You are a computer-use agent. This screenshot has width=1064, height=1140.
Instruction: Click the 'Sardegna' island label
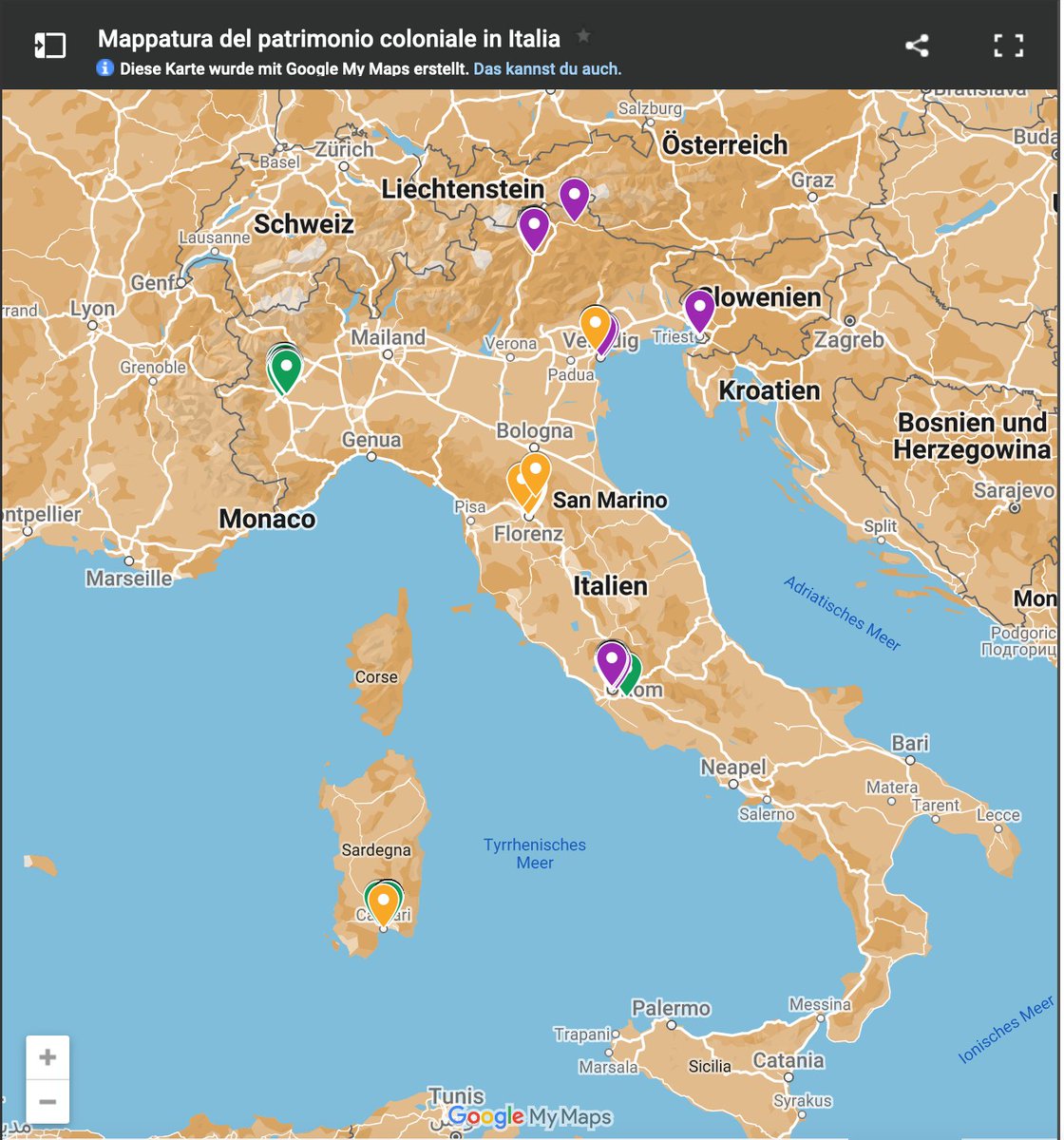click(x=376, y=850)
